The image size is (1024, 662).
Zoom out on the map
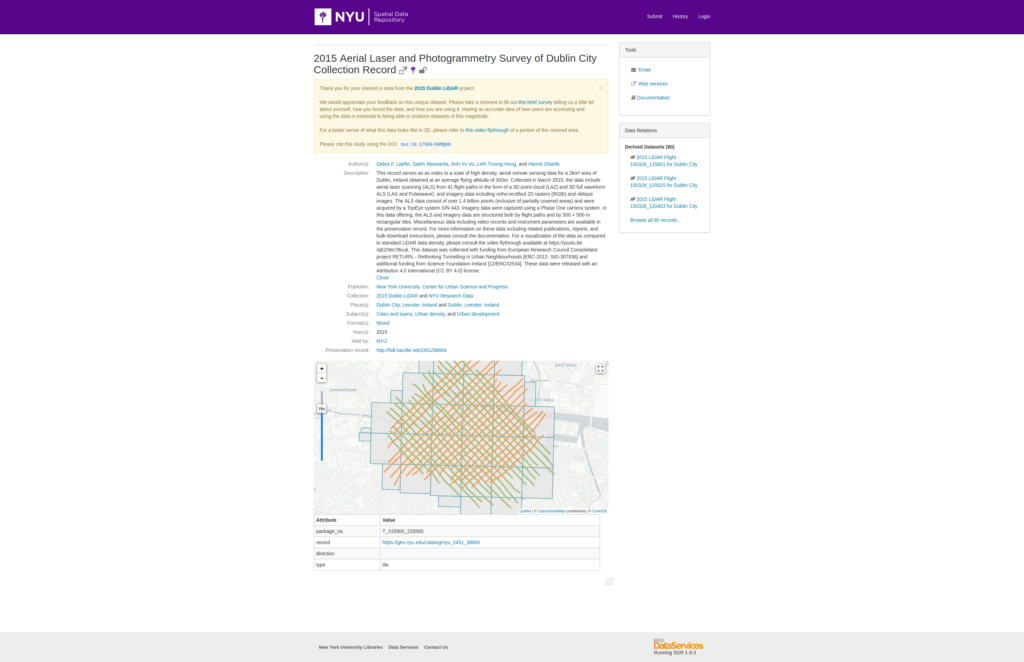[321, 378]
